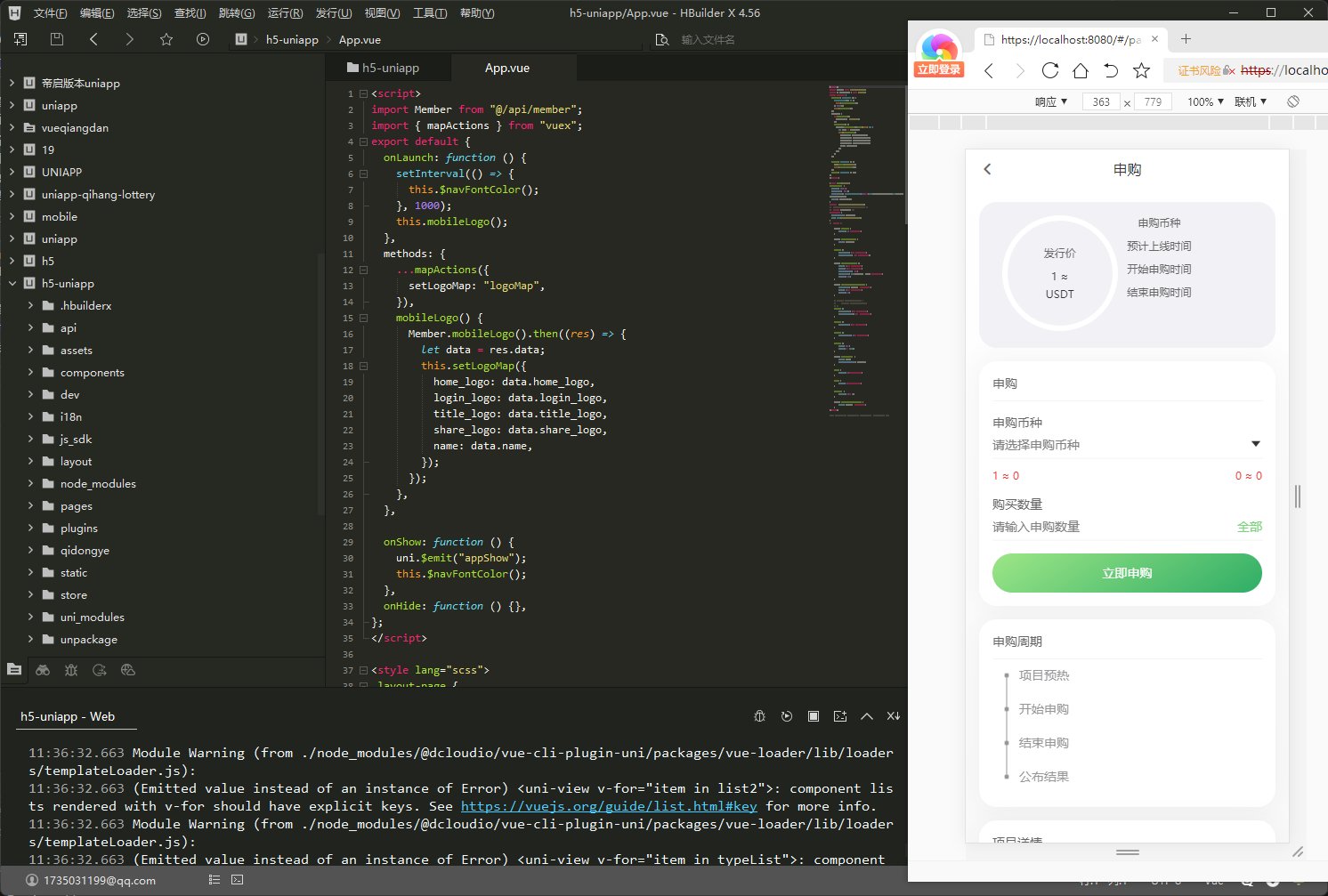Image resolution: width=1328 pixels, height=896 pixels.
Task: Open the 工具(T) menu
Action: click(430, 12)
